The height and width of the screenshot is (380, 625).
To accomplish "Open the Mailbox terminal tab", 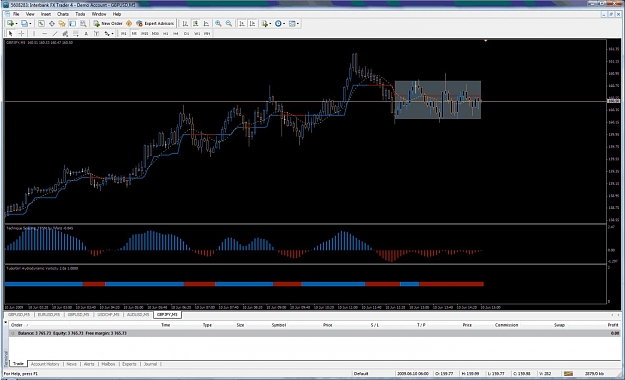I will coord(108,364).
